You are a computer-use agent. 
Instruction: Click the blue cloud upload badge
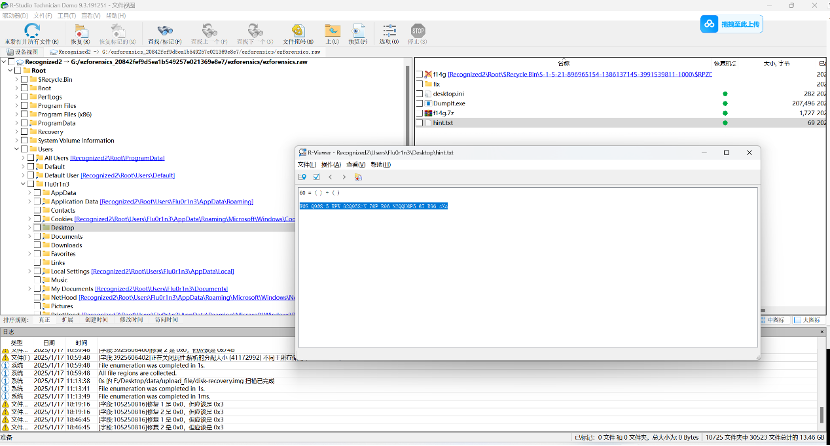[x=709, y=24]
